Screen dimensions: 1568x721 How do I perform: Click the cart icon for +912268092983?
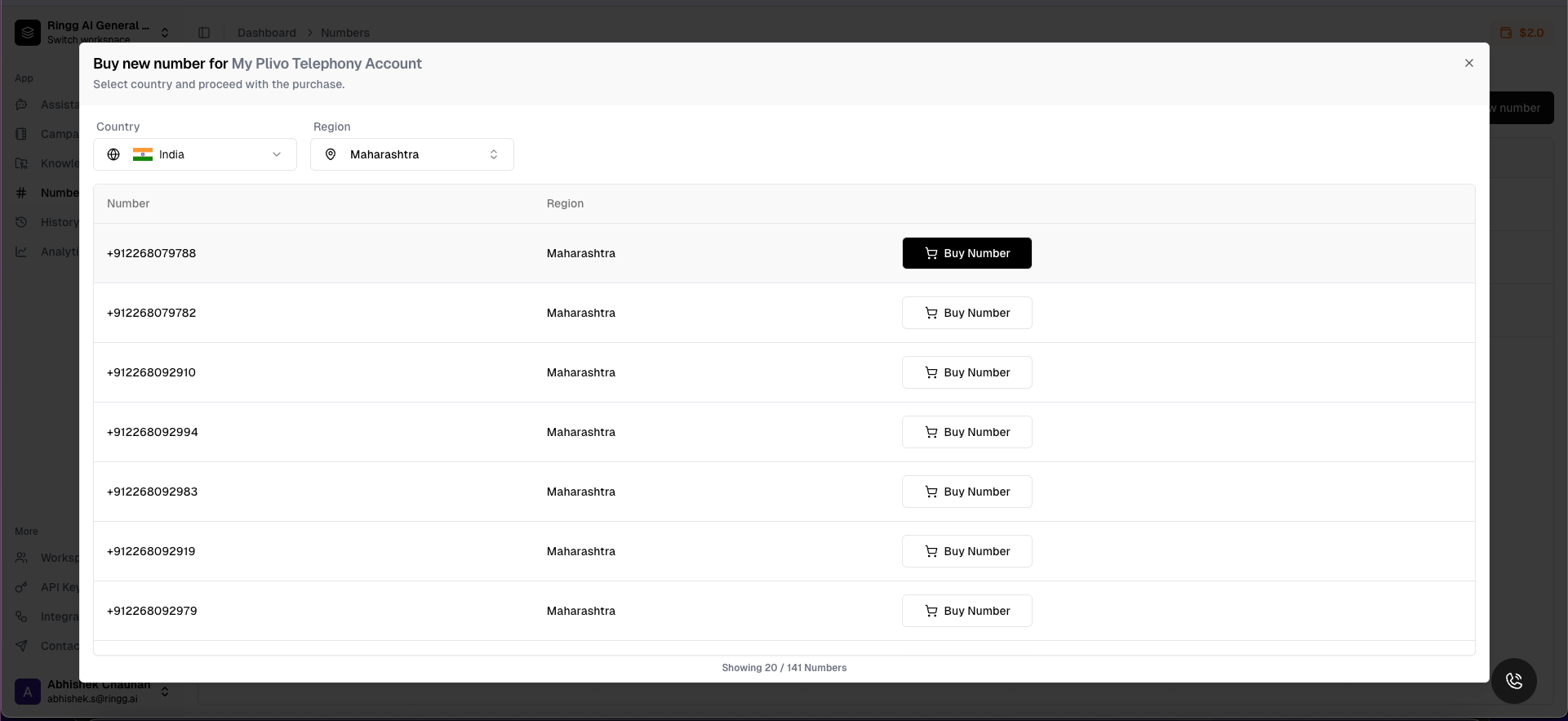point(931,492)
